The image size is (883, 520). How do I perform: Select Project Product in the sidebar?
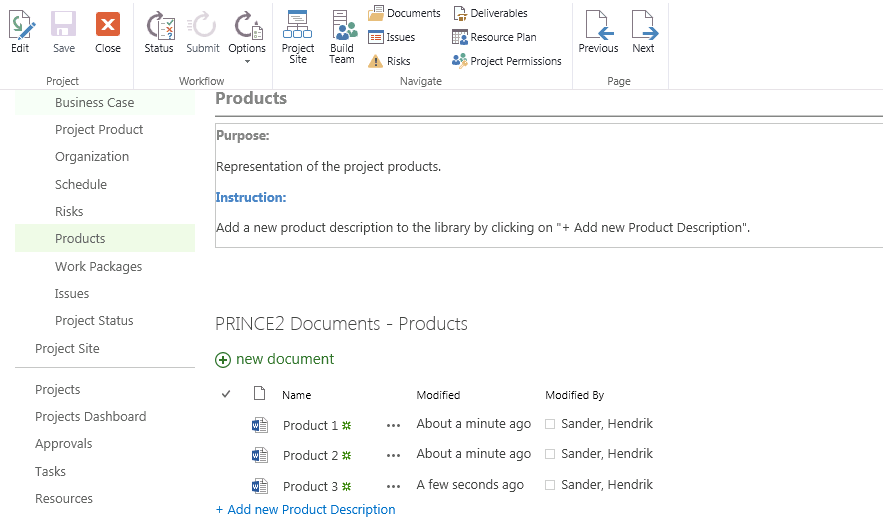point(99,130)
